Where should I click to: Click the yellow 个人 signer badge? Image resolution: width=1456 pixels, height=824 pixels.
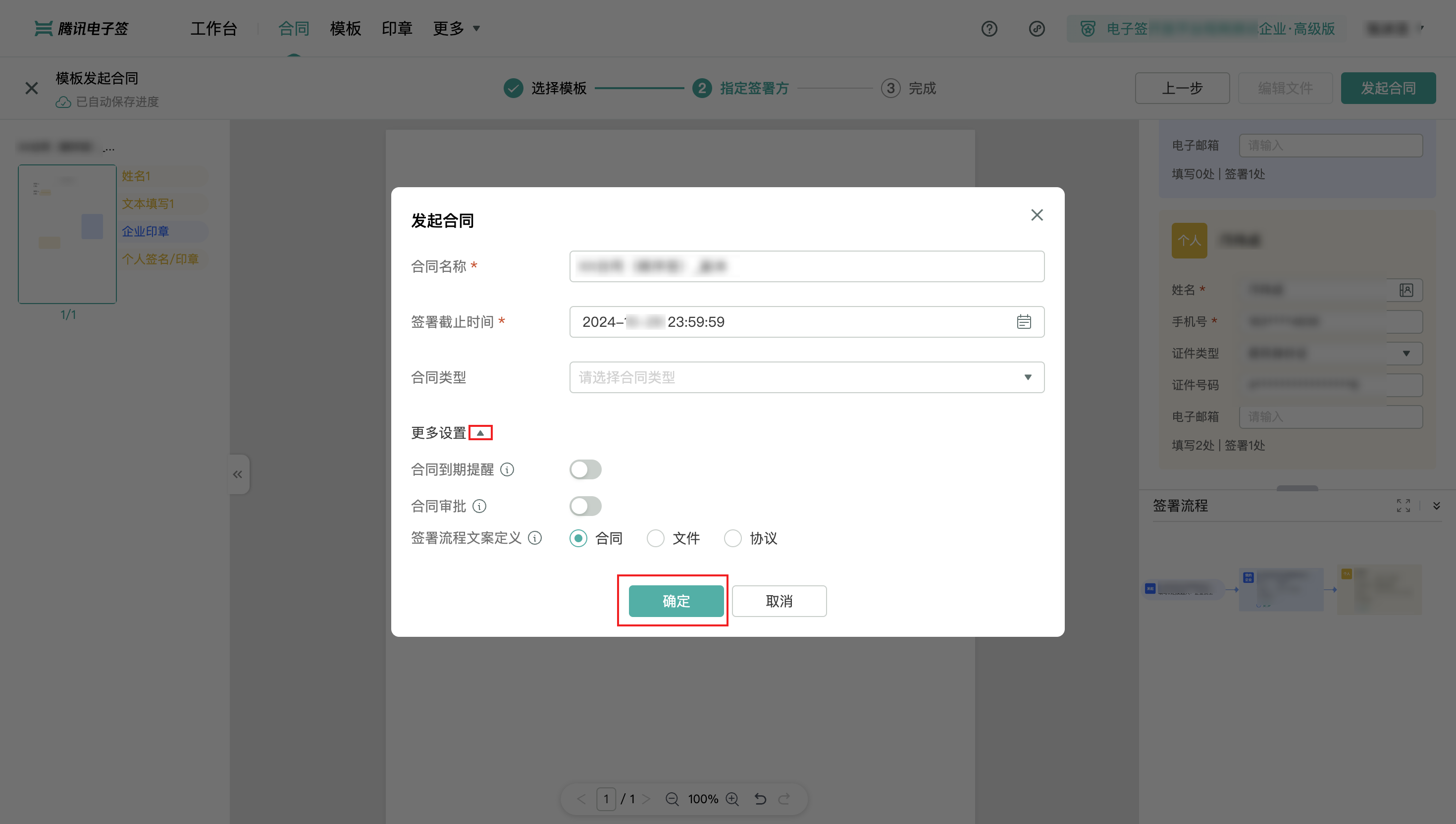(1190, 241)
